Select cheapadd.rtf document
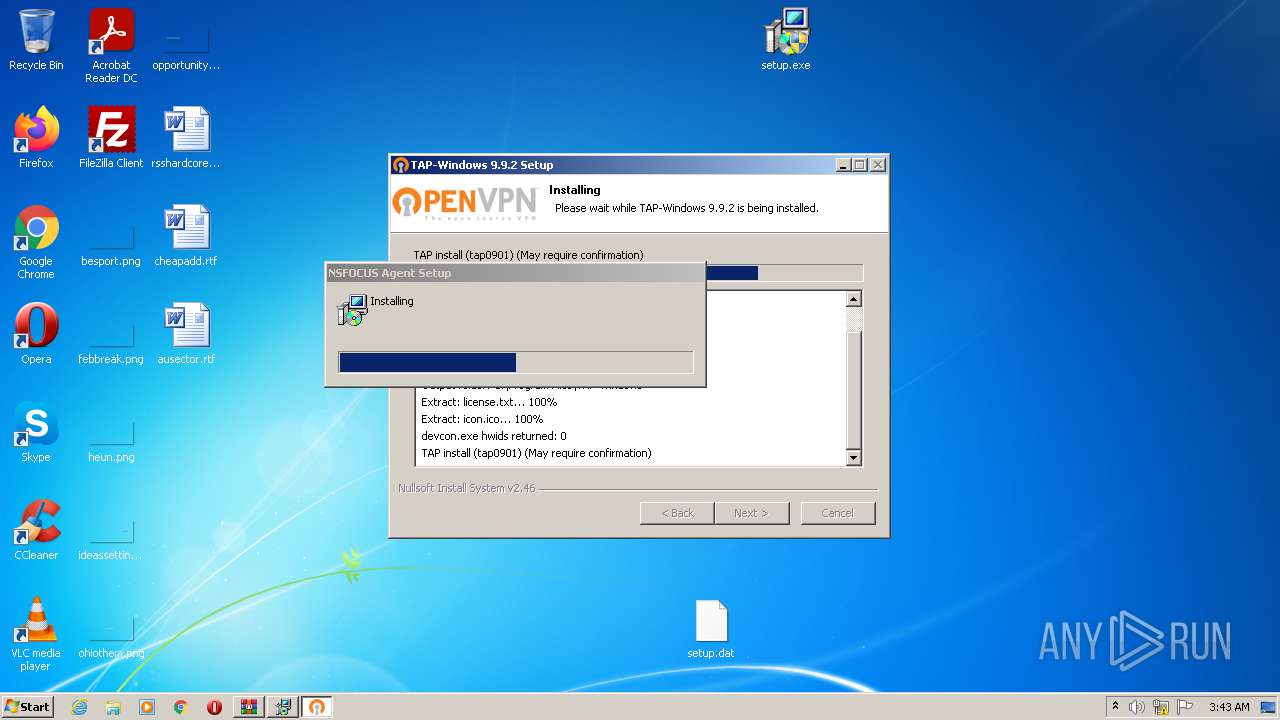Image resolution: width=1280 pixels, height=720 pixels. tap(186, 236)
